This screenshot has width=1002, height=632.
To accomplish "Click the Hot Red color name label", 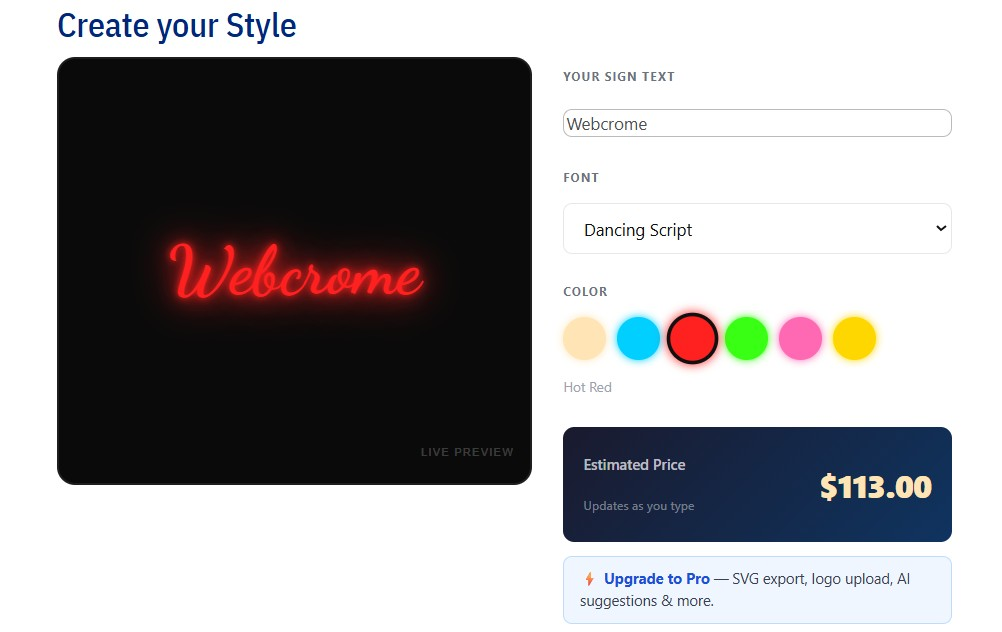I will click(587, 387).
